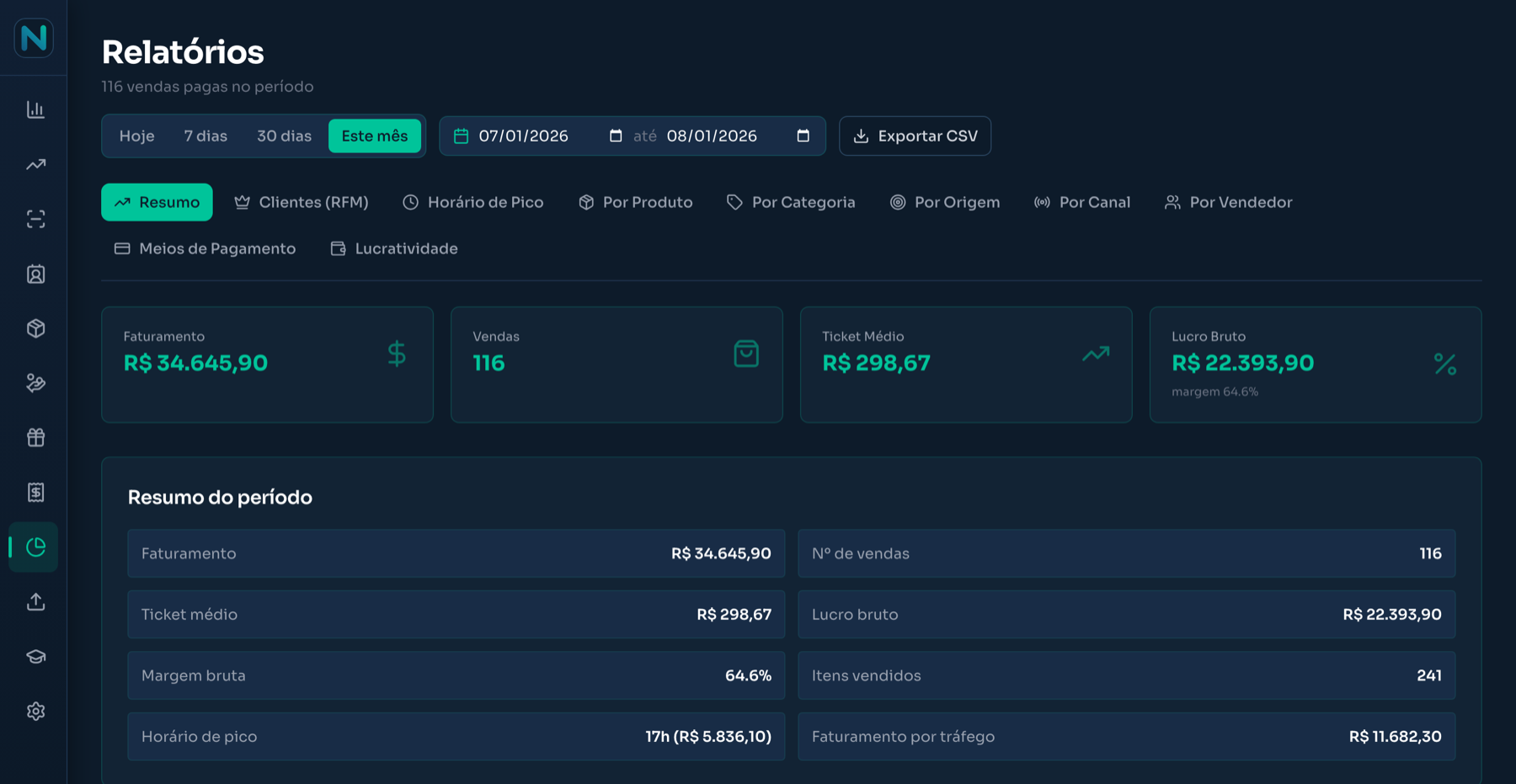1516x784 pixels.
Task: Click the N logo in sidebar
Action: point(34,38)
